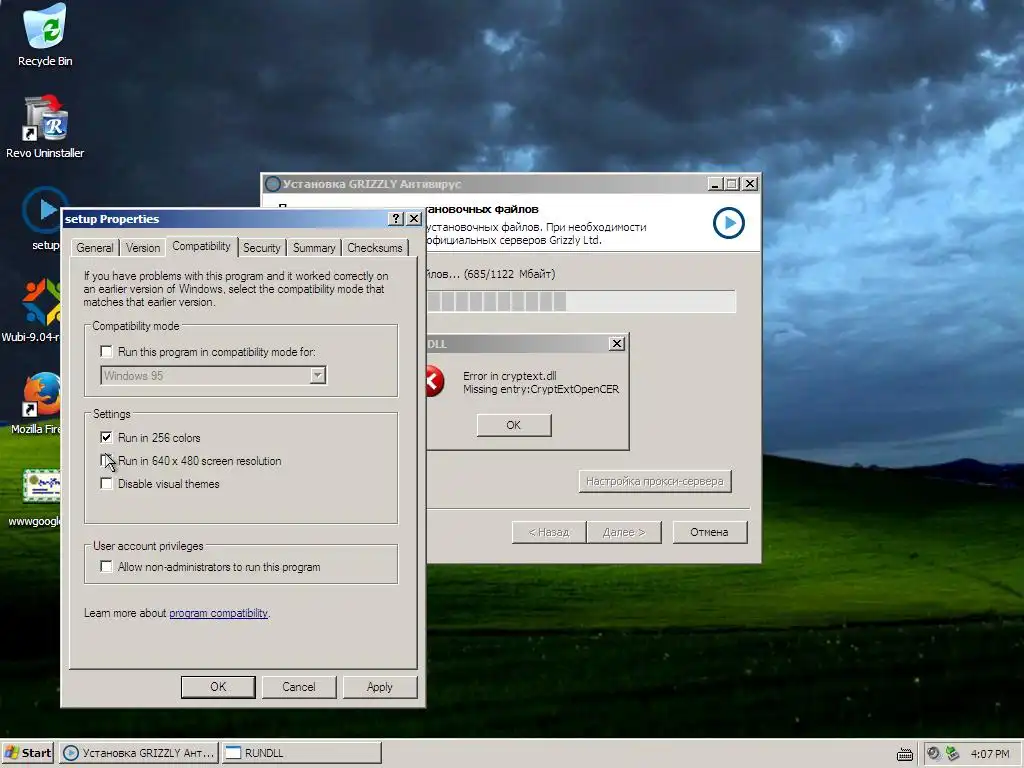The height and width of the screenshot is (768, 1024).
Task: Uncheck Run in 256 colors
Action: [x=106, y=438]
